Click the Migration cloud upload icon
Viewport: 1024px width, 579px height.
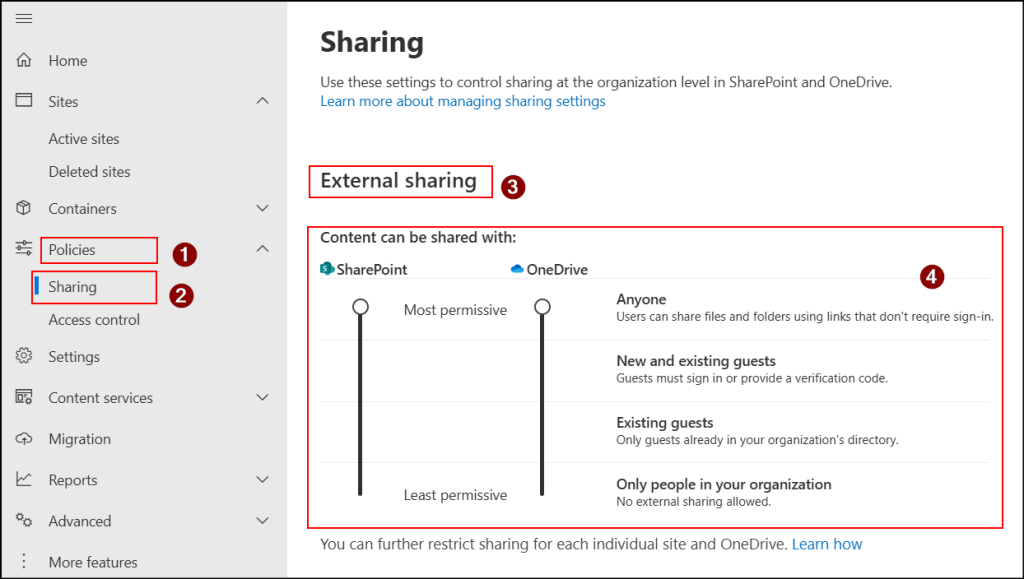tap(24, 439)
